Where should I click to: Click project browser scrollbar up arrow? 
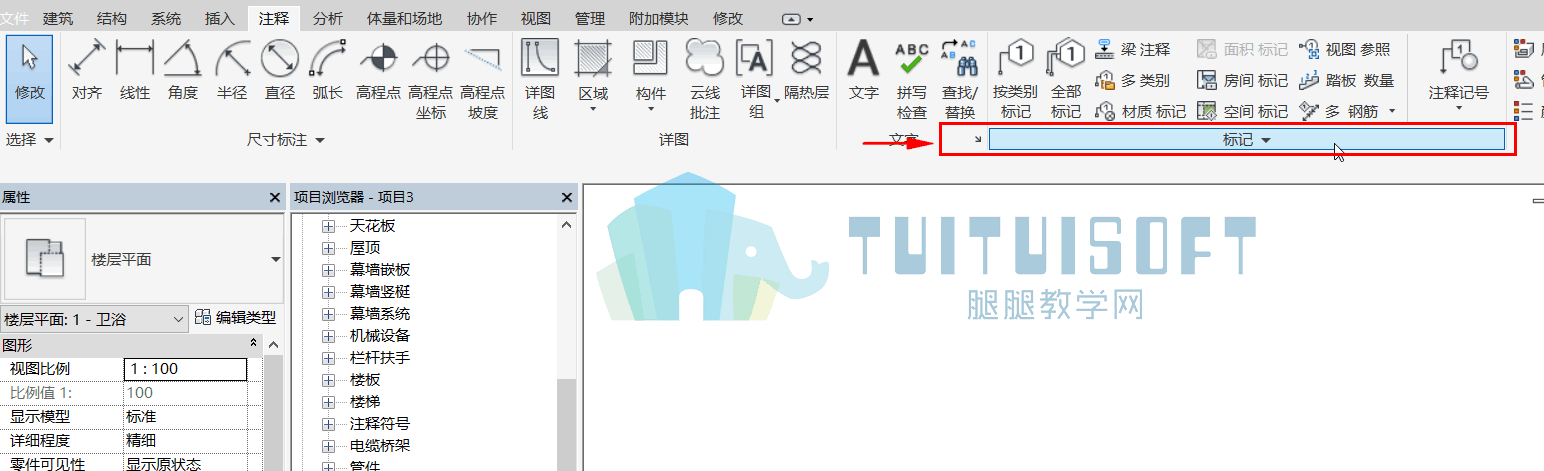567,225
